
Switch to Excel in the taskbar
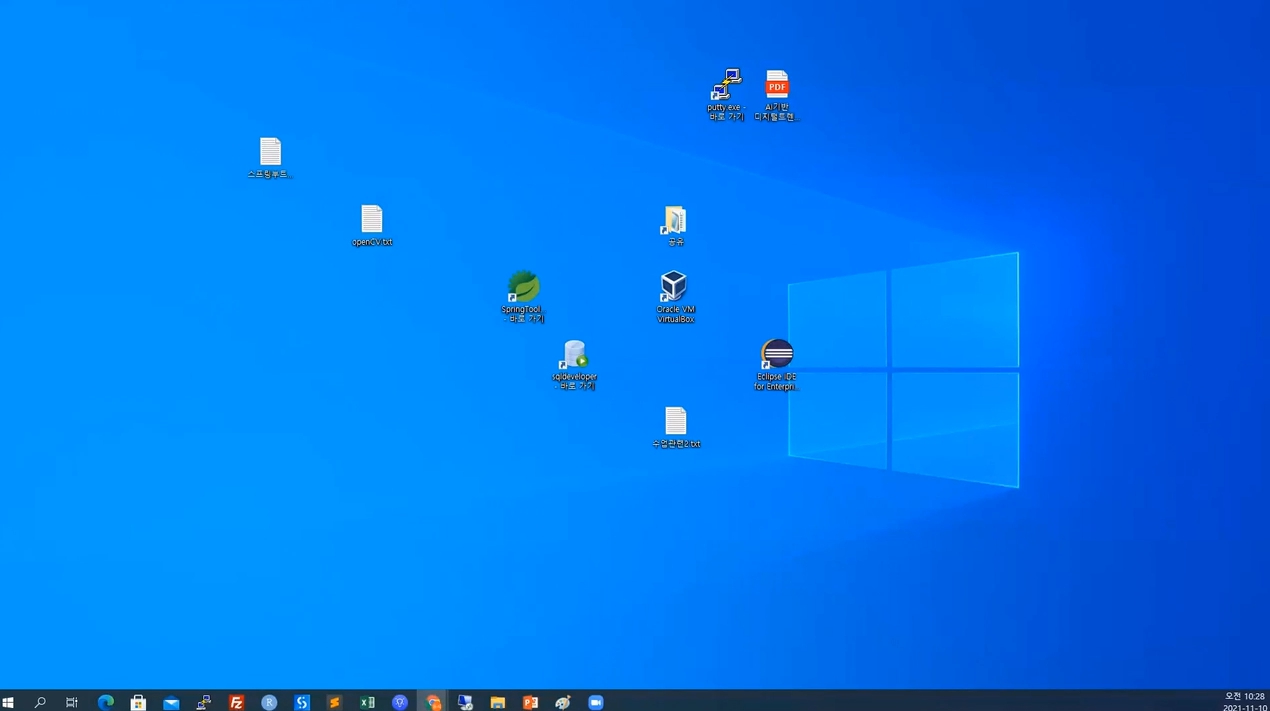(x=367, y=702)
